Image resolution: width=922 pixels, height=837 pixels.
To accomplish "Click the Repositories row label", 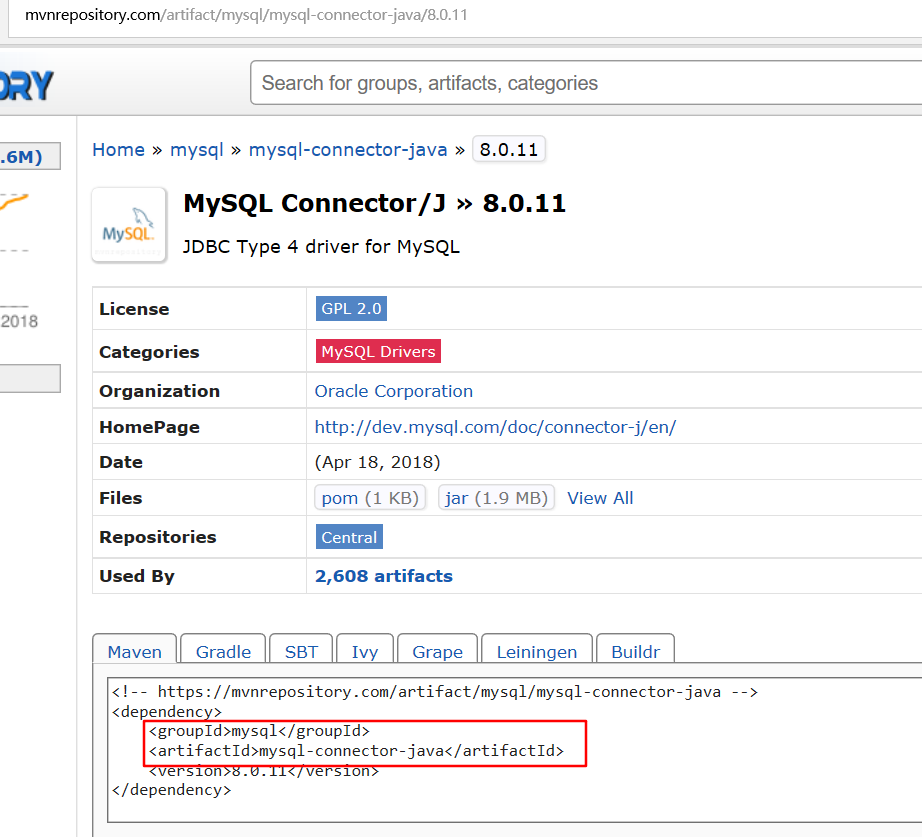I will pos(158,537).
